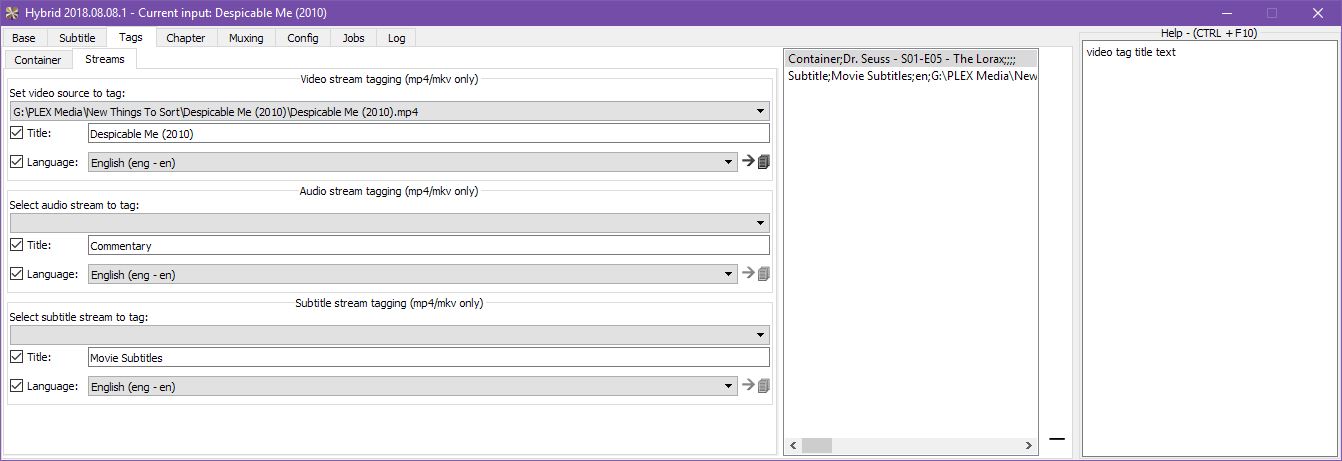Select the Movie Subtitles list entry

[911, 76]
